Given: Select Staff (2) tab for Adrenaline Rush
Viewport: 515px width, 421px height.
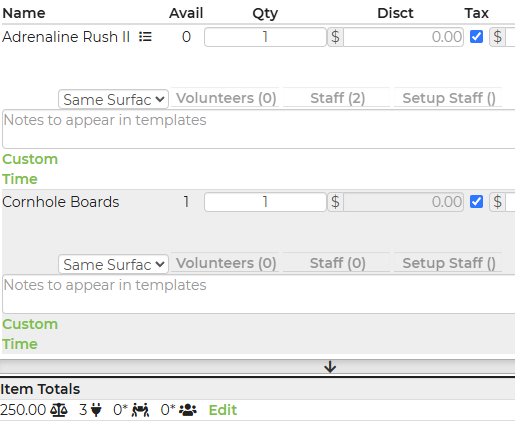Looking at the screenshot, I should [x=337, y=98].
